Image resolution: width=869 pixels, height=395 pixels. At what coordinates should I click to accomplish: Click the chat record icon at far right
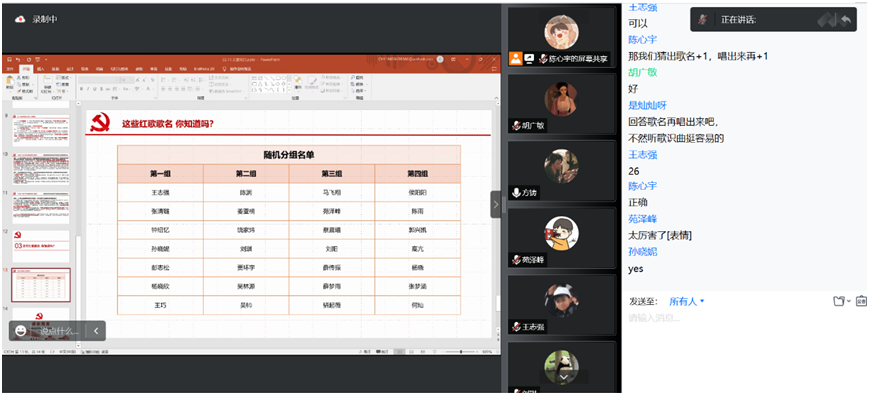(x=861, y=301)
